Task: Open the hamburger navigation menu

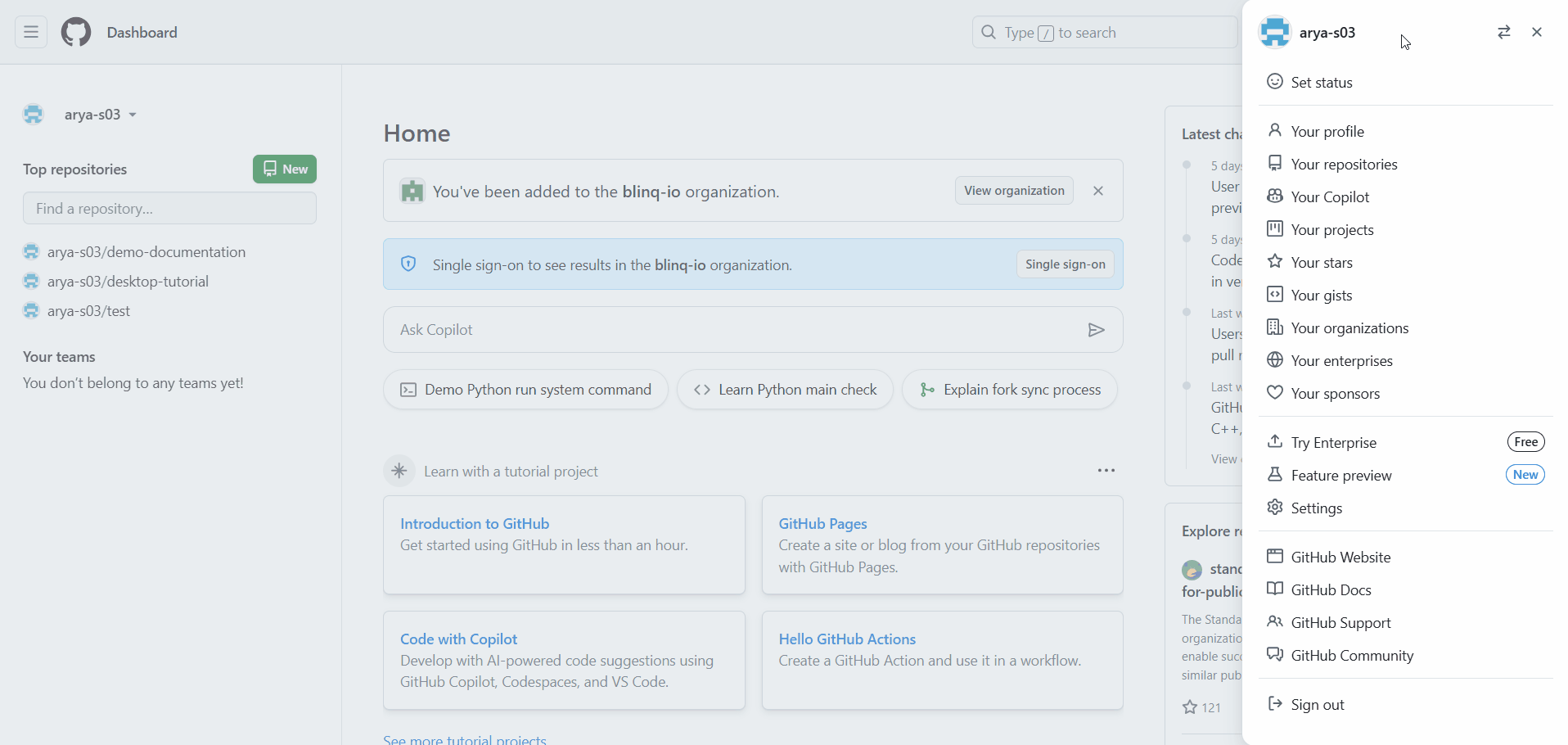Action: pos(30,32)
